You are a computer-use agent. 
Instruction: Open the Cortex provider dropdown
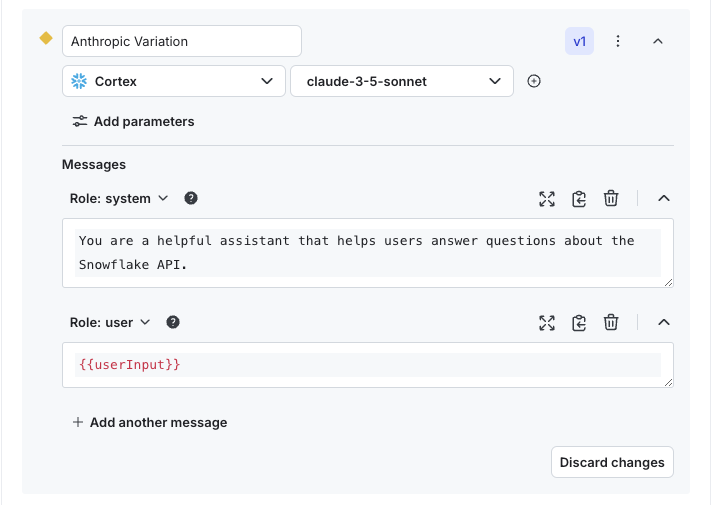pyautogui.click(x=173, y=81)
